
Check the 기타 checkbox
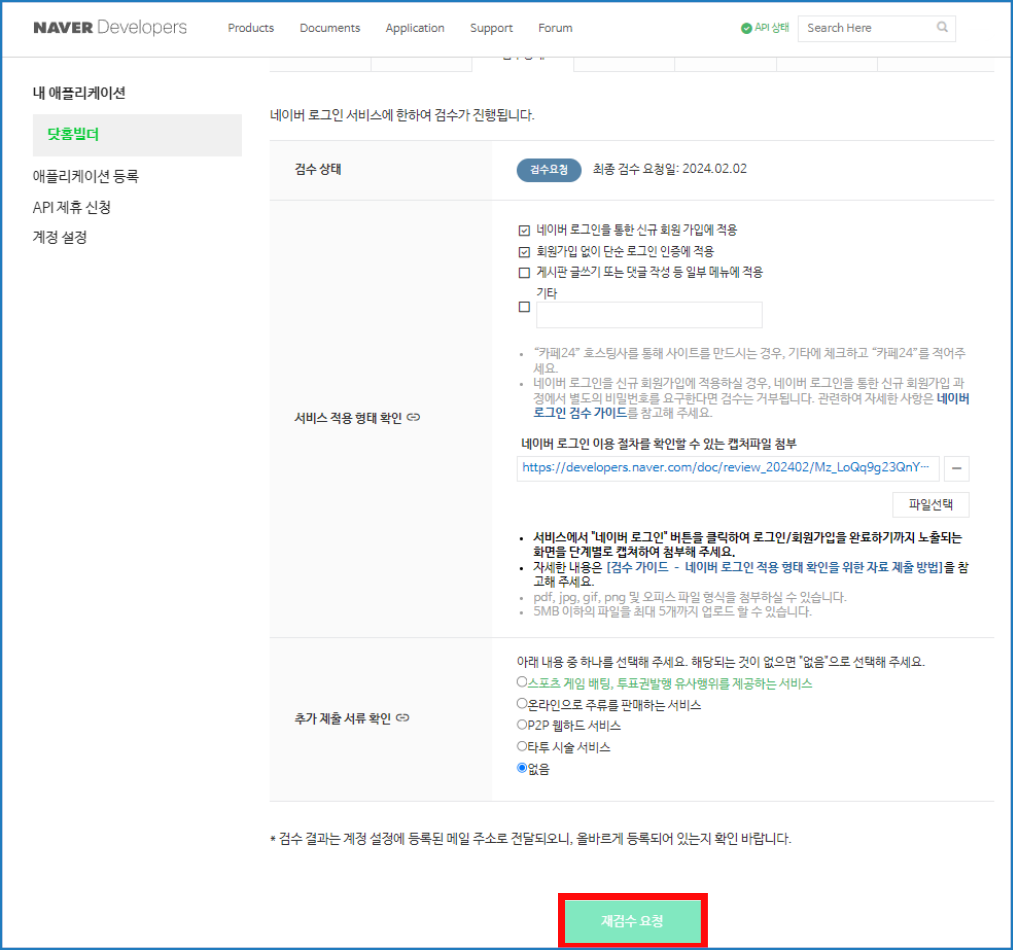(524, 307)
